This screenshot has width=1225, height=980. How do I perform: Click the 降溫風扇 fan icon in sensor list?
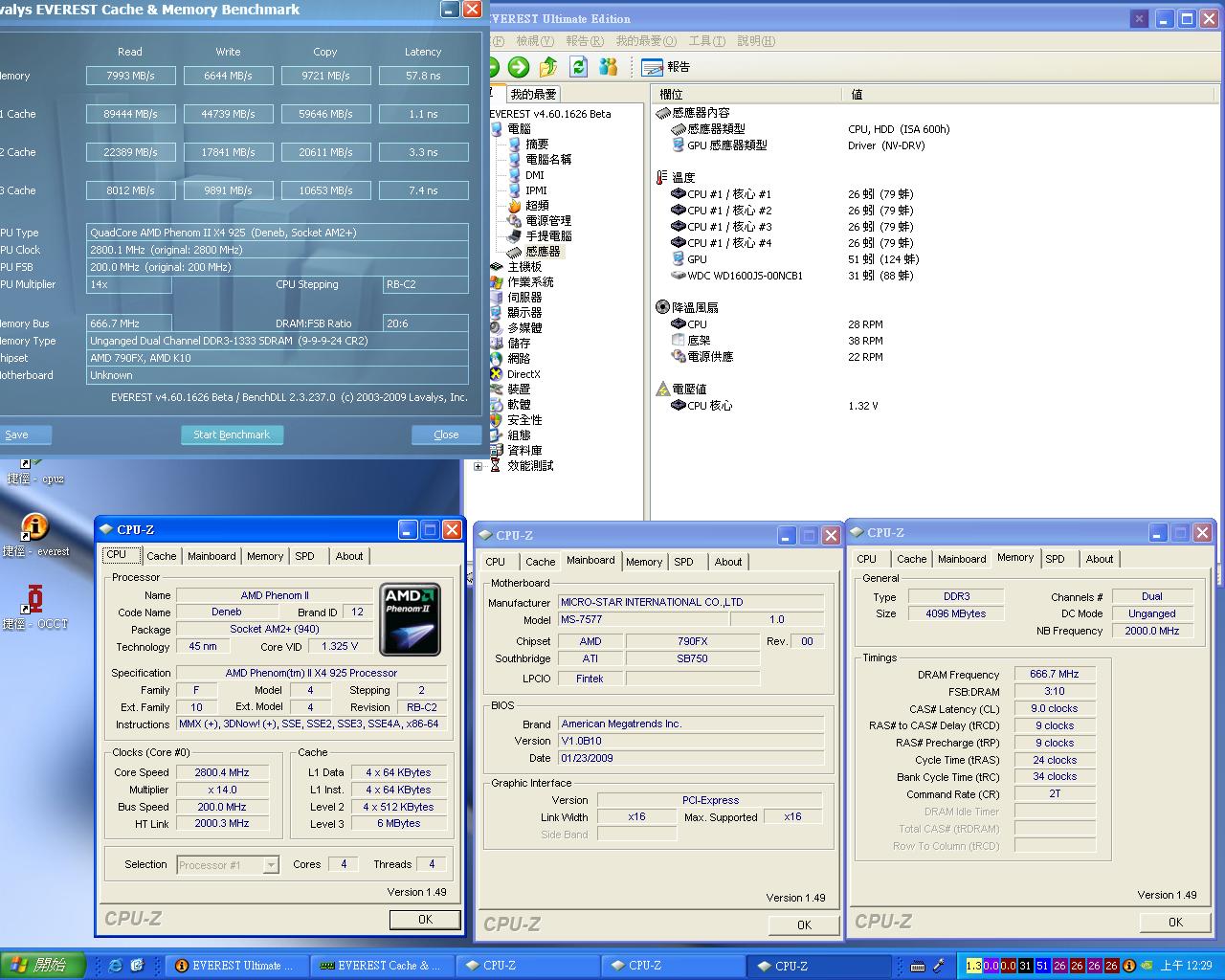click(662, 307)
